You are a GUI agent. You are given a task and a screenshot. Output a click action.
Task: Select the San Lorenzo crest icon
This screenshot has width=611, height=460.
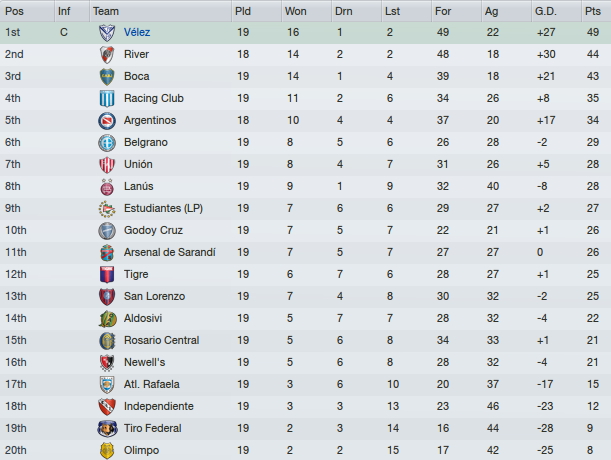107,297
